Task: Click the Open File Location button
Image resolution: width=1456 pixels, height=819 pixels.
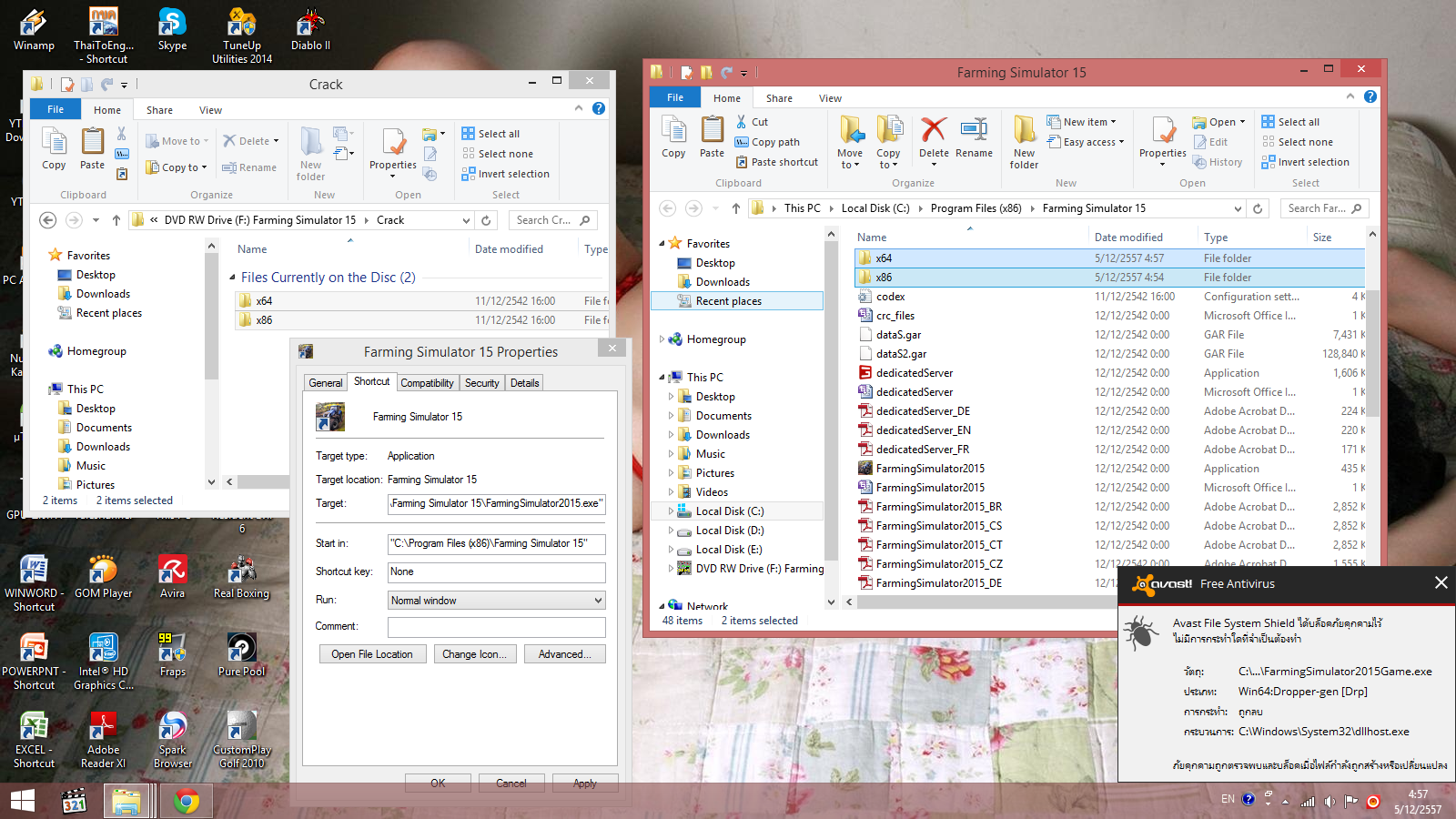Action: pos(372,654)
